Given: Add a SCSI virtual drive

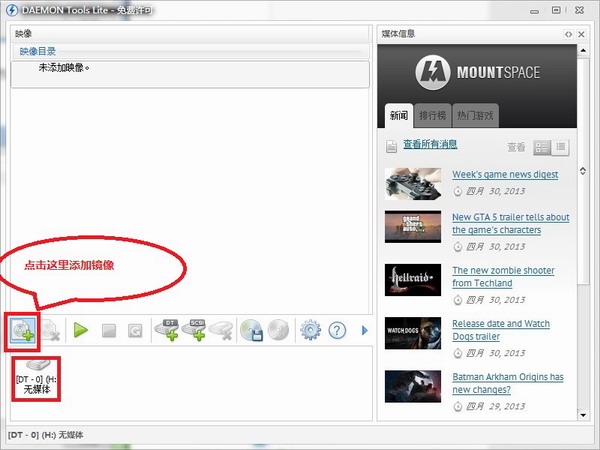Looking at the screenshot, I should (194, 330).
